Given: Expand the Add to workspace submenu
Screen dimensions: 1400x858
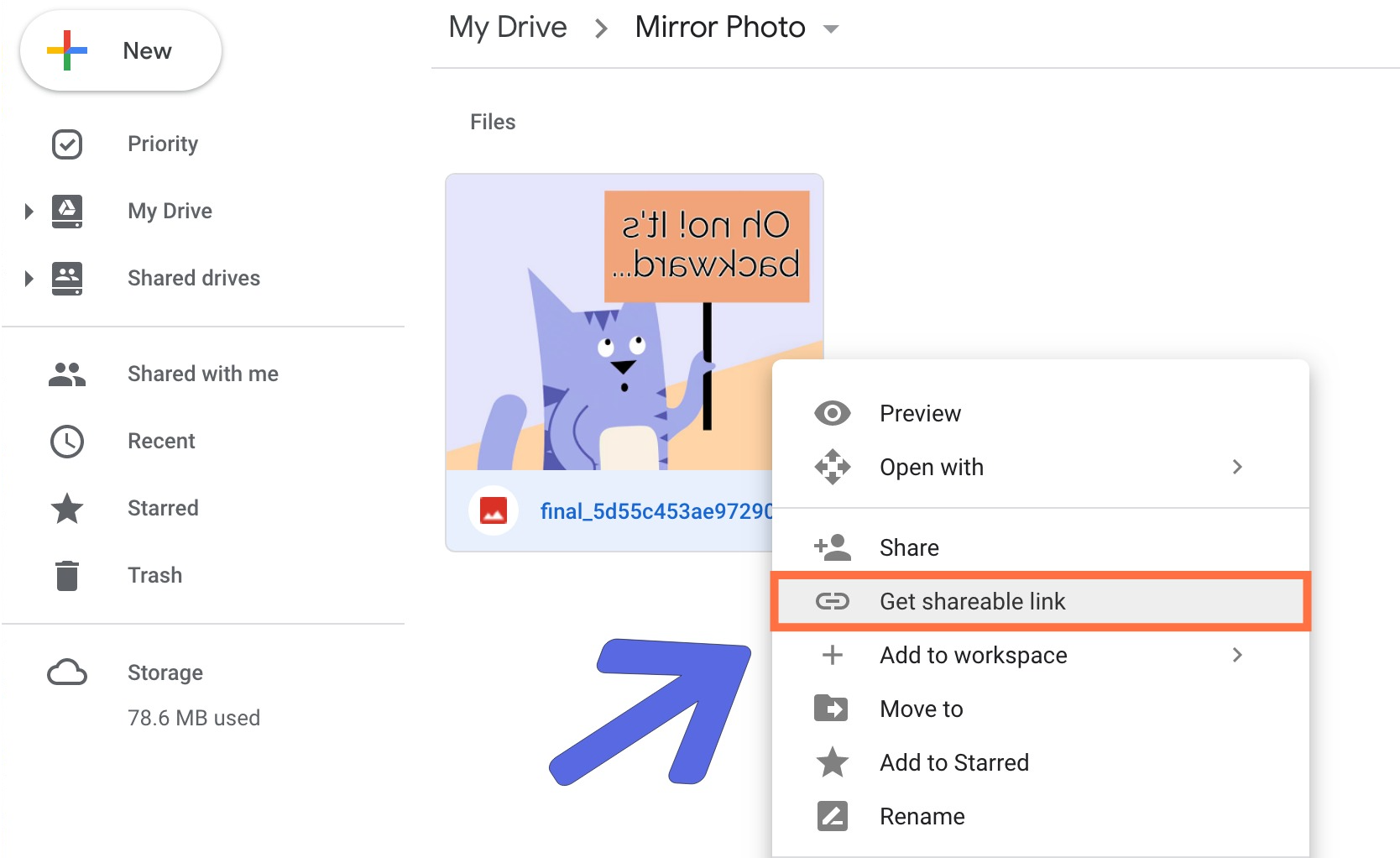Looking at the screenshot, I should [1236, 655].
